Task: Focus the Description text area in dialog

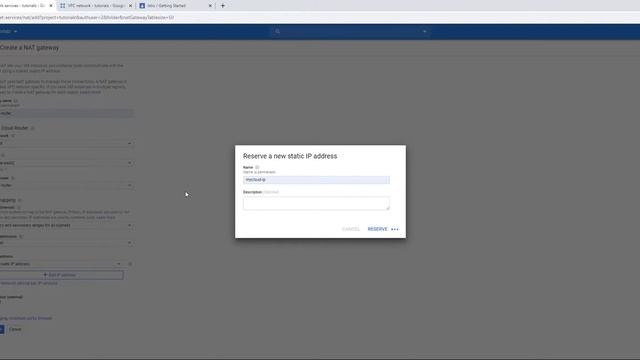Action: (316, 203)
